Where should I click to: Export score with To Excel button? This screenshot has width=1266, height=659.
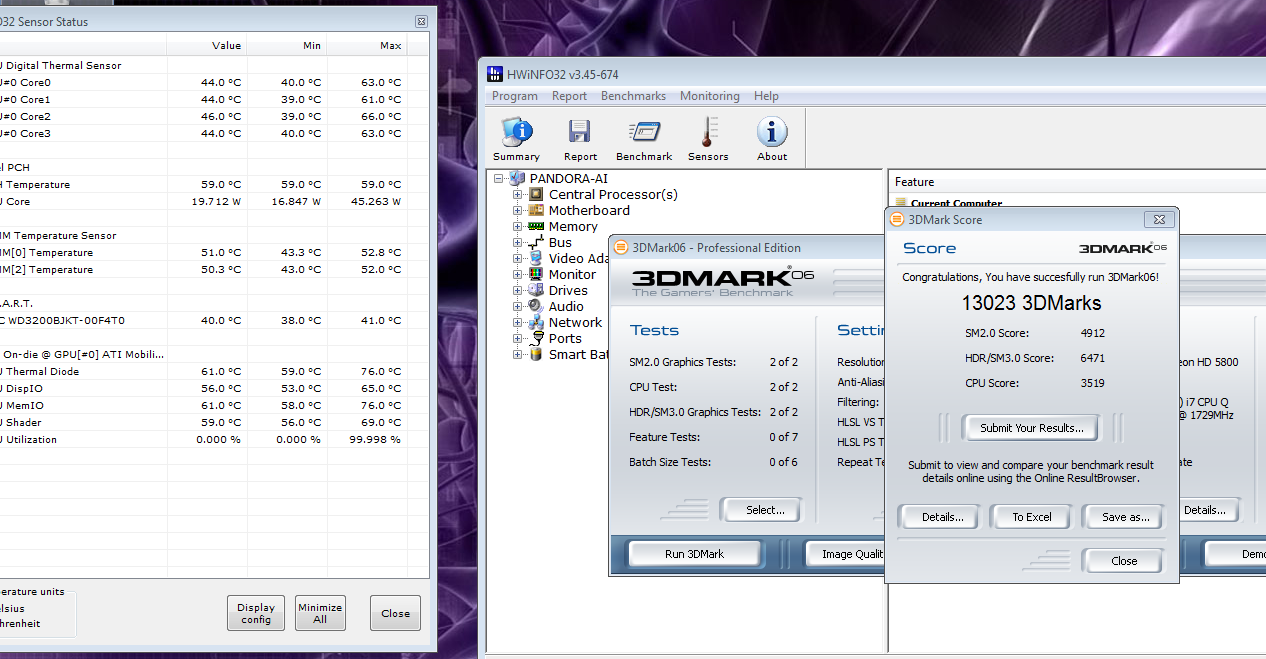click(1032, 517)
